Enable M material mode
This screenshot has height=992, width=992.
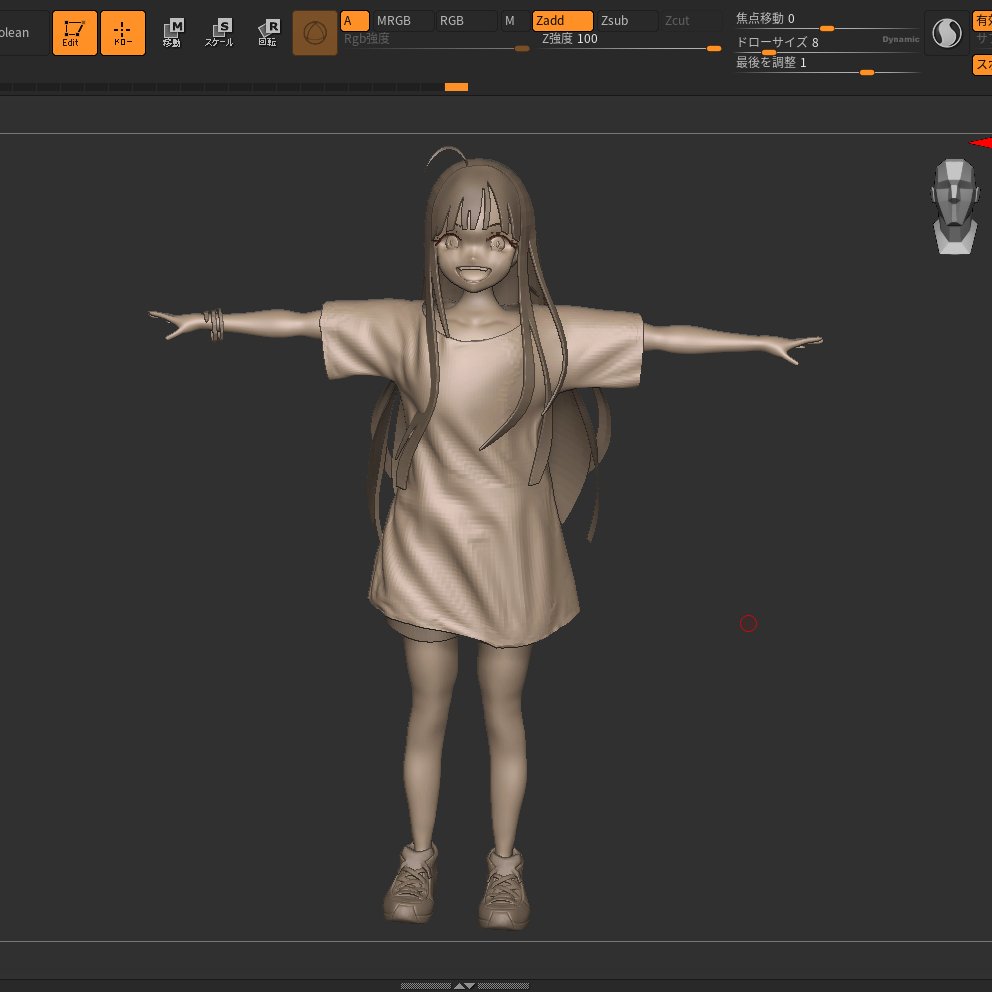(515, 21)
